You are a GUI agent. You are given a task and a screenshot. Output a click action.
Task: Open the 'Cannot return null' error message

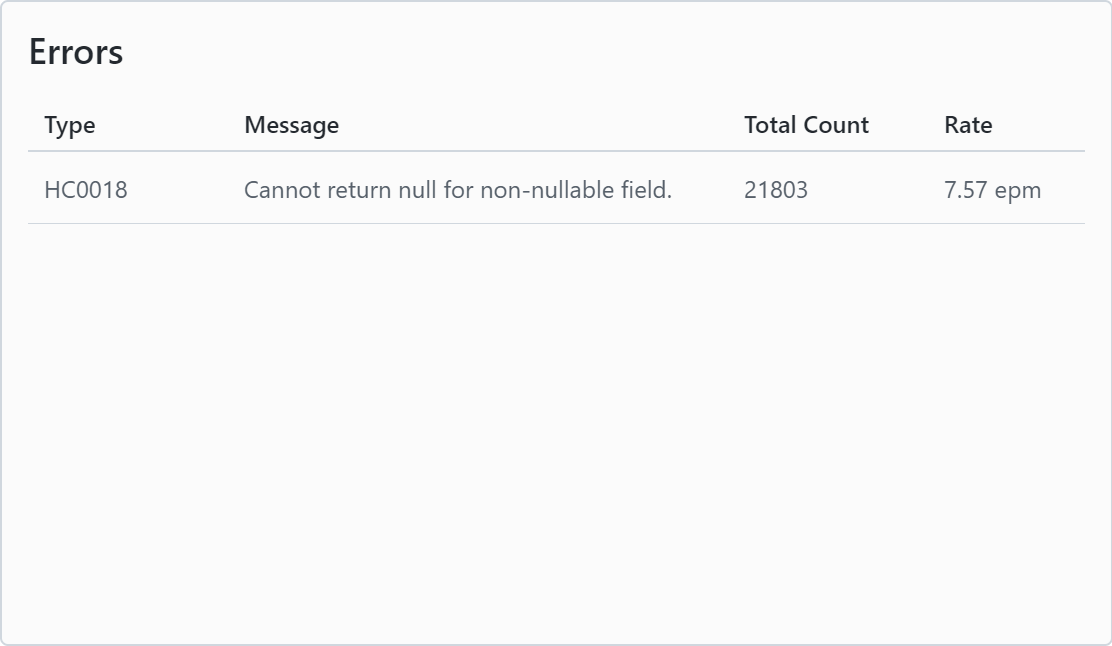(x=457, y=190)
